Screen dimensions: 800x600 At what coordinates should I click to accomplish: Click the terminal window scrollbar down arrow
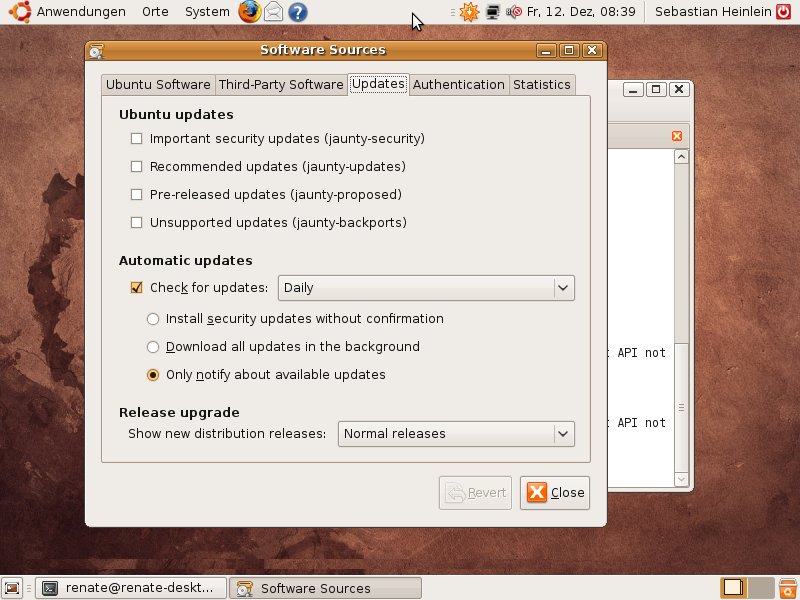tap(681, 479)
